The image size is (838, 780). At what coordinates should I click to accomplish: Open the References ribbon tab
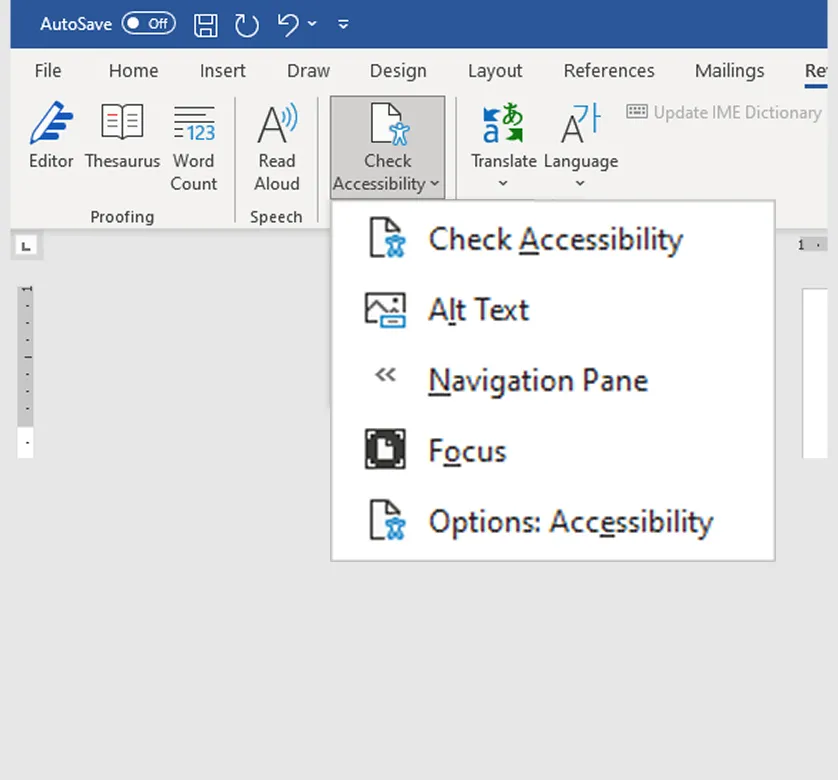(x=609, y=71)
